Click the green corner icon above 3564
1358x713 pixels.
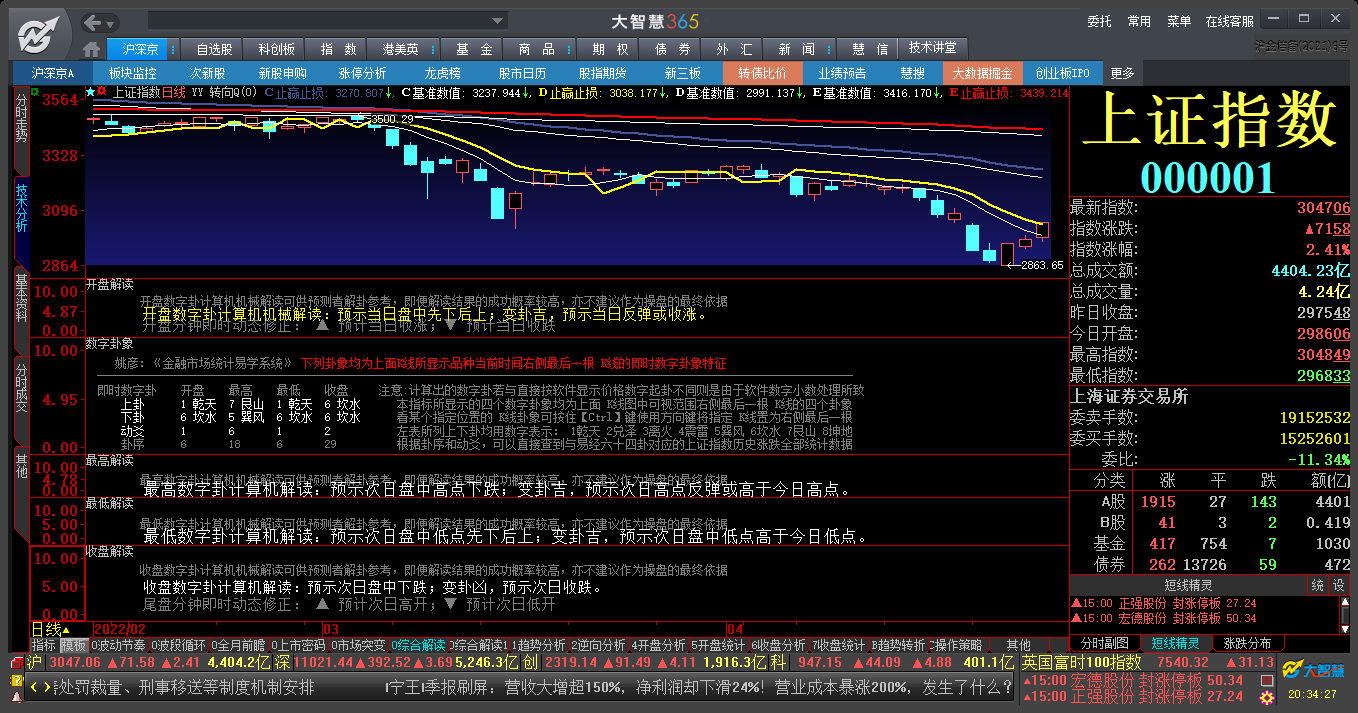tap(35, 92)
